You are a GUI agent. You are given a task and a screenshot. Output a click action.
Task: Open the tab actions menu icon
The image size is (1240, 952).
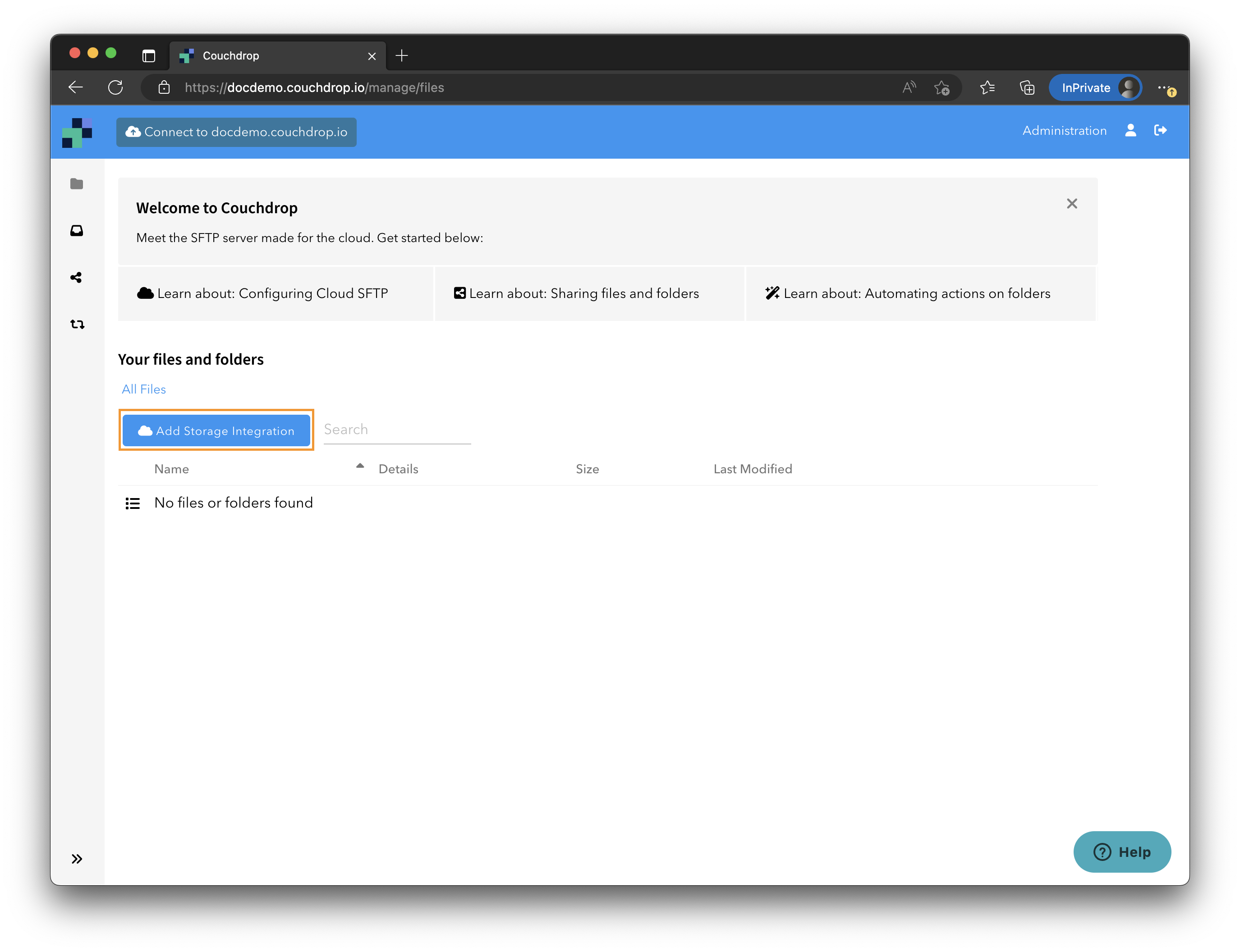(x=148, y=55)
